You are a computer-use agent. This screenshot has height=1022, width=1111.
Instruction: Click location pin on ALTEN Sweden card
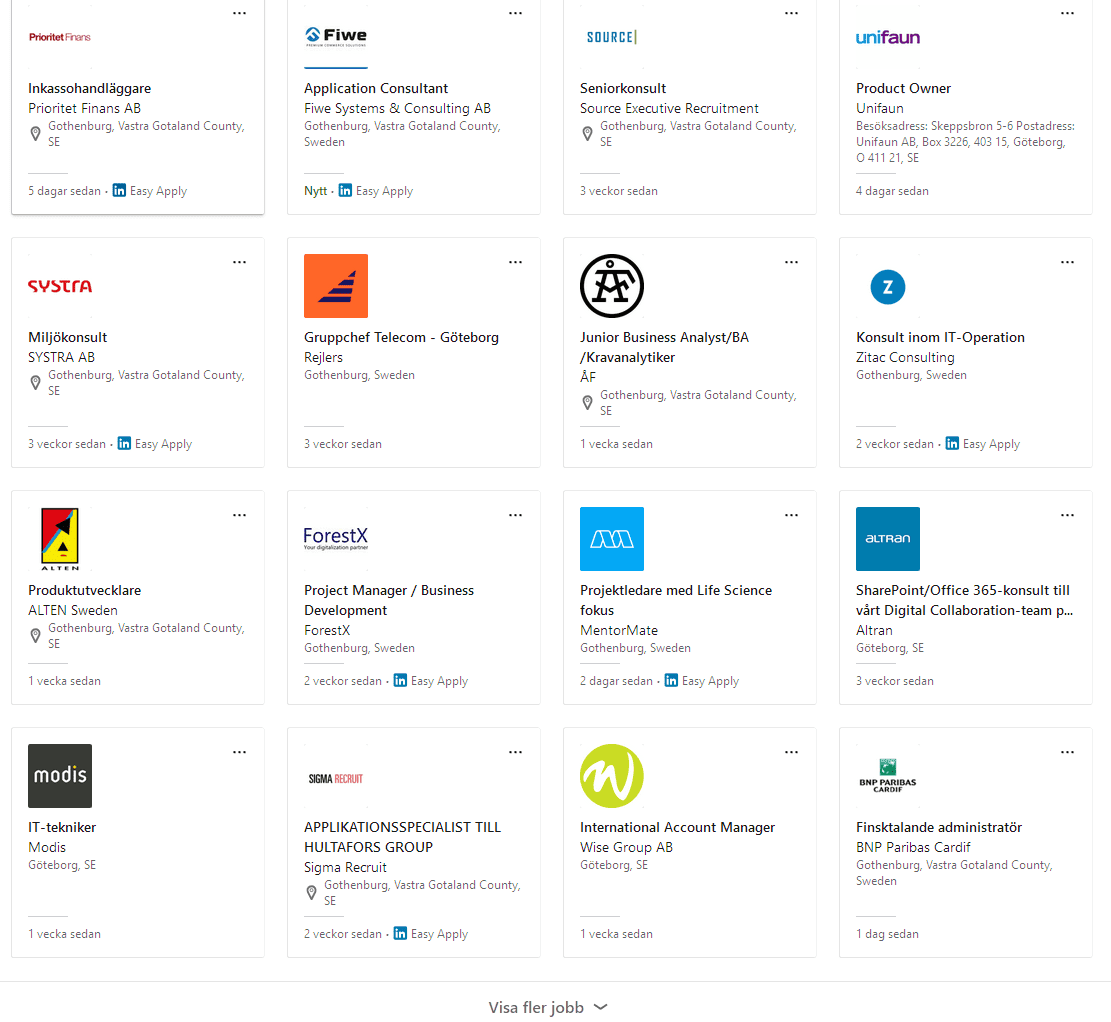tap(35, 636)
